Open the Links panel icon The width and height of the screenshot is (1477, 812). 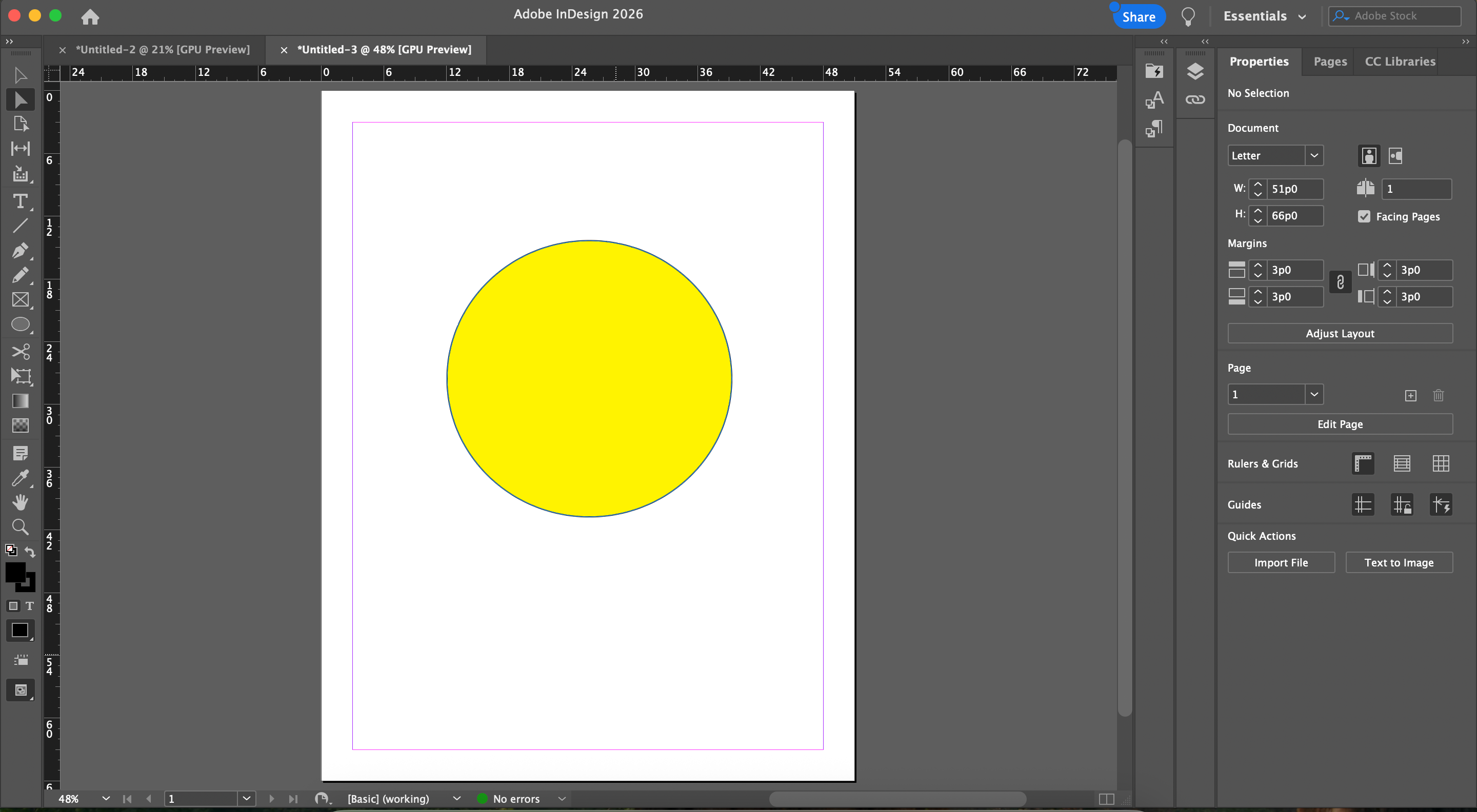1195,100
